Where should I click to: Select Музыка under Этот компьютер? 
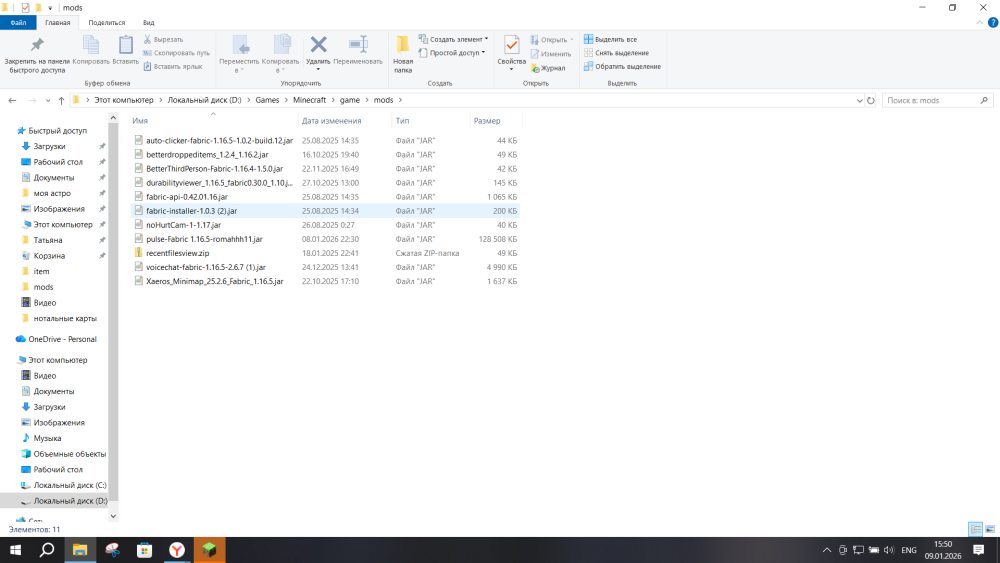click(47, 438)
